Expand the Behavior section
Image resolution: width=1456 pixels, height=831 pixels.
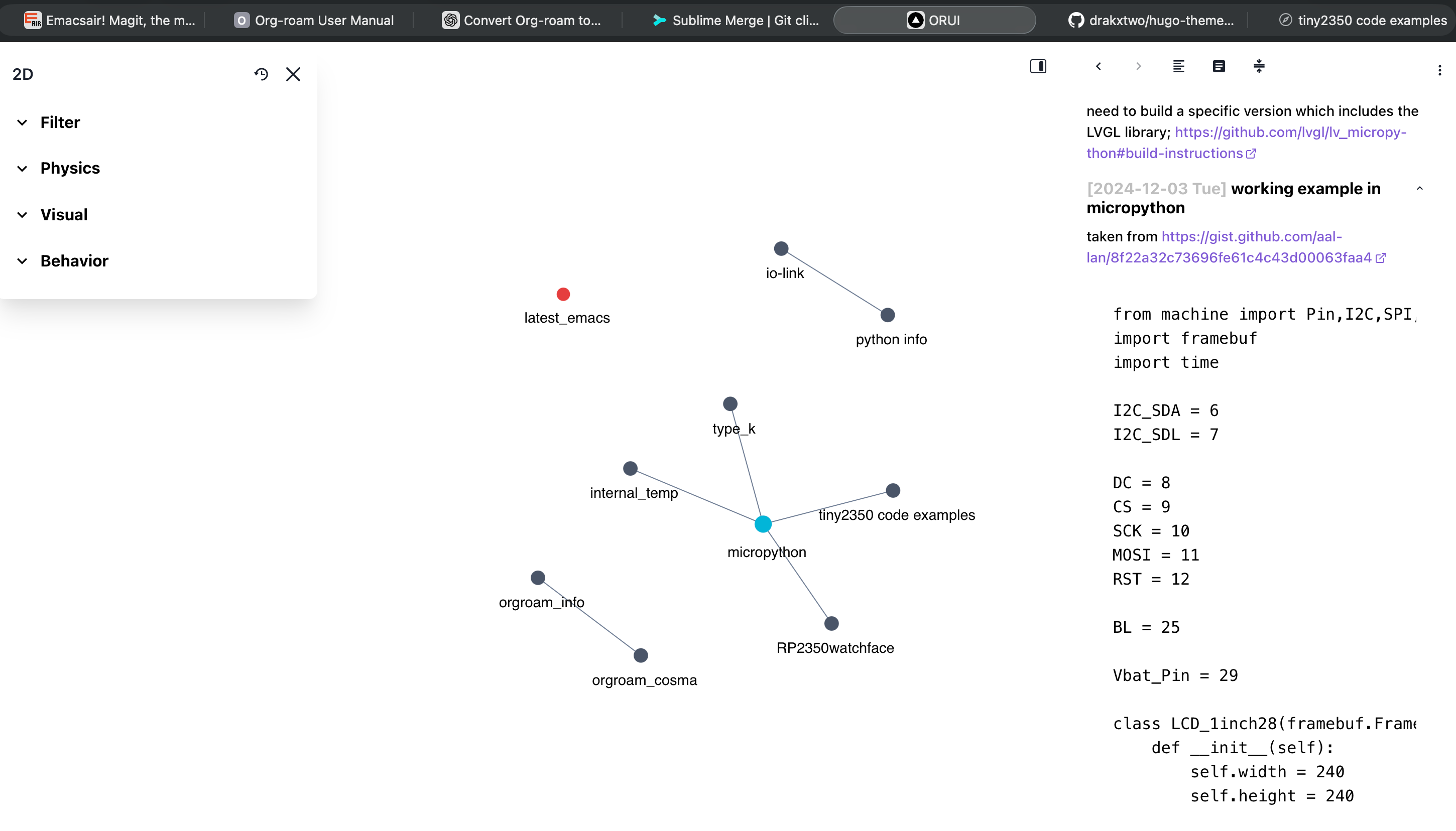(74, 261)
